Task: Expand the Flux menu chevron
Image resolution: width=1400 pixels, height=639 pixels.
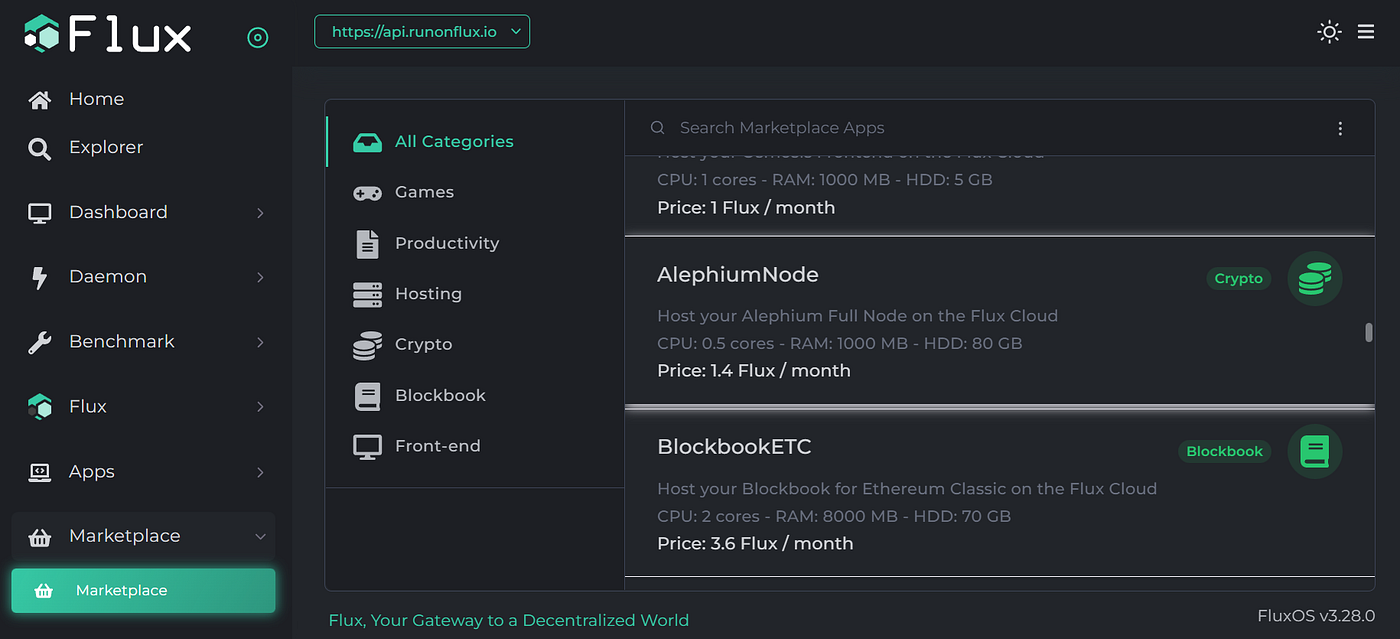Action: [260, 407]
